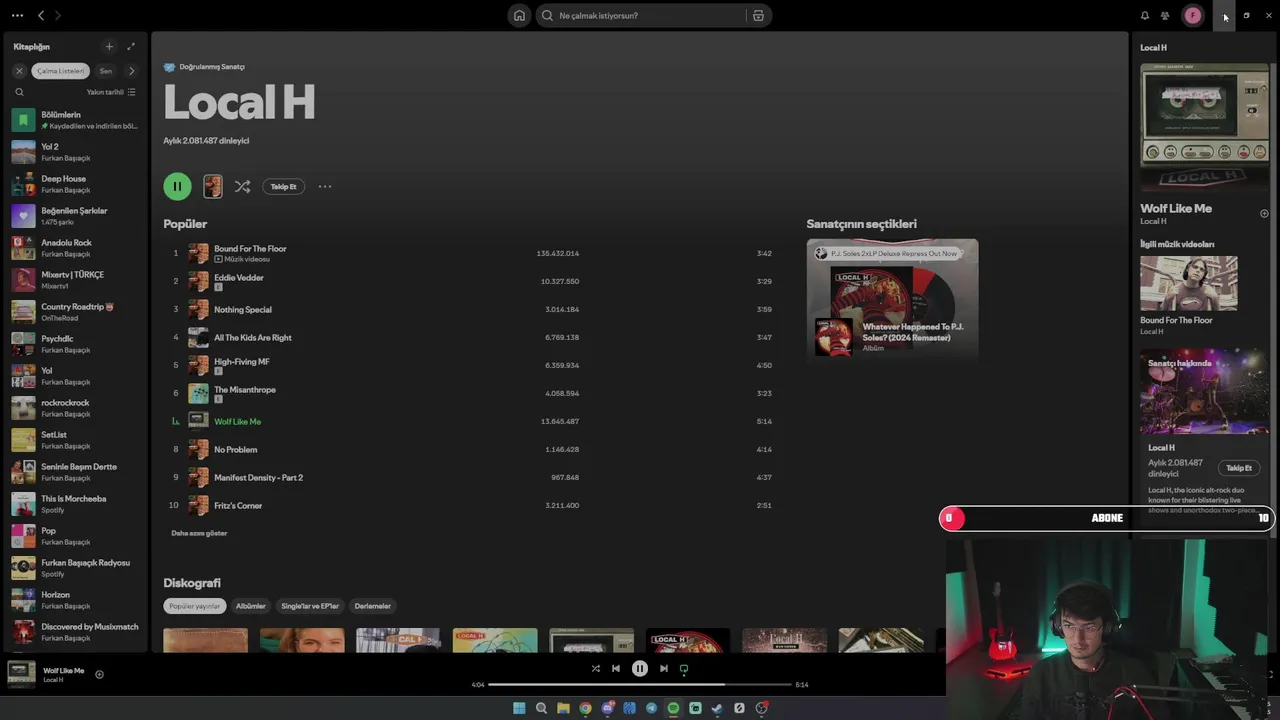Viewport: 1280px width, 720px height.
Task: Switch to the Albümler discography chip
Action: 250,606
